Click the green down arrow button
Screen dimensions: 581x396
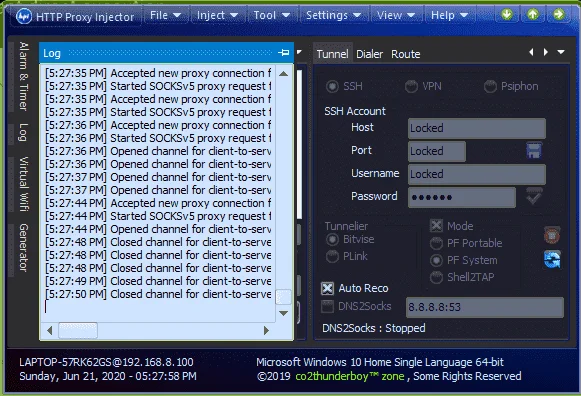(x=507, y=15)
